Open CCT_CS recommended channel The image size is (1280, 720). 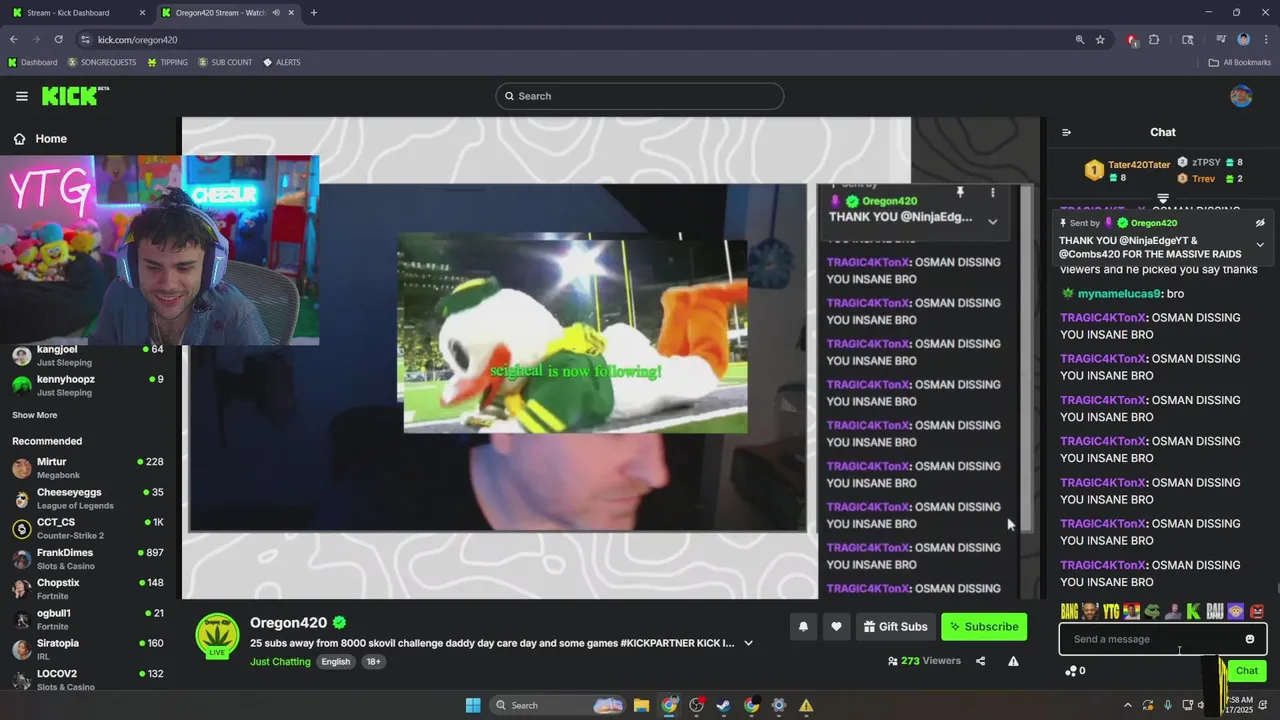click(x=87, y=528)
